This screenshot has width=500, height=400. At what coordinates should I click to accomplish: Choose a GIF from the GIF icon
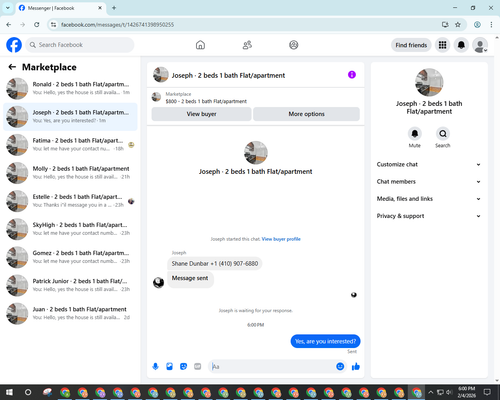pyautogui.click(x=198, y=367)
